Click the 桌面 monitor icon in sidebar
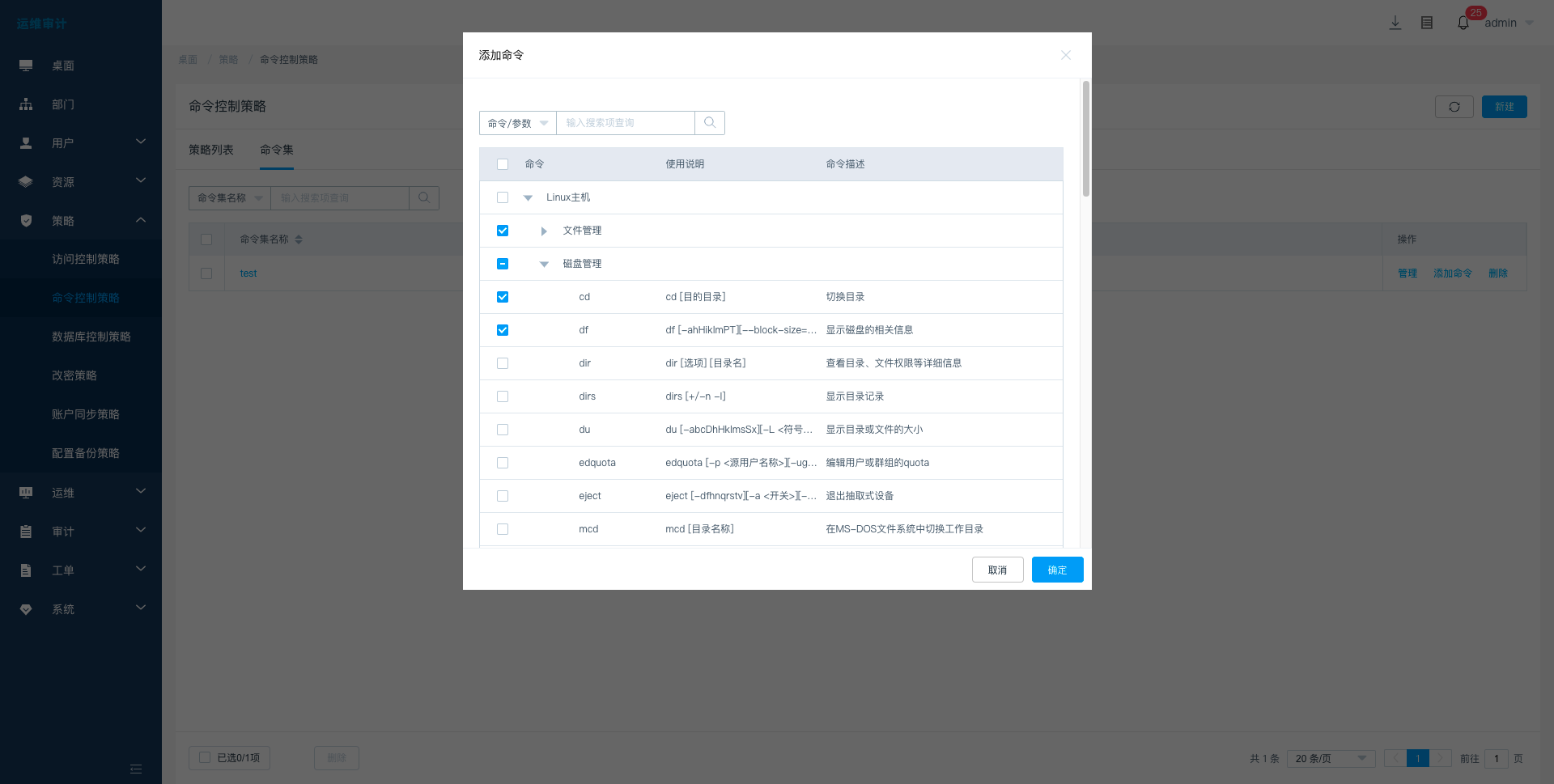 coord(26,66)
